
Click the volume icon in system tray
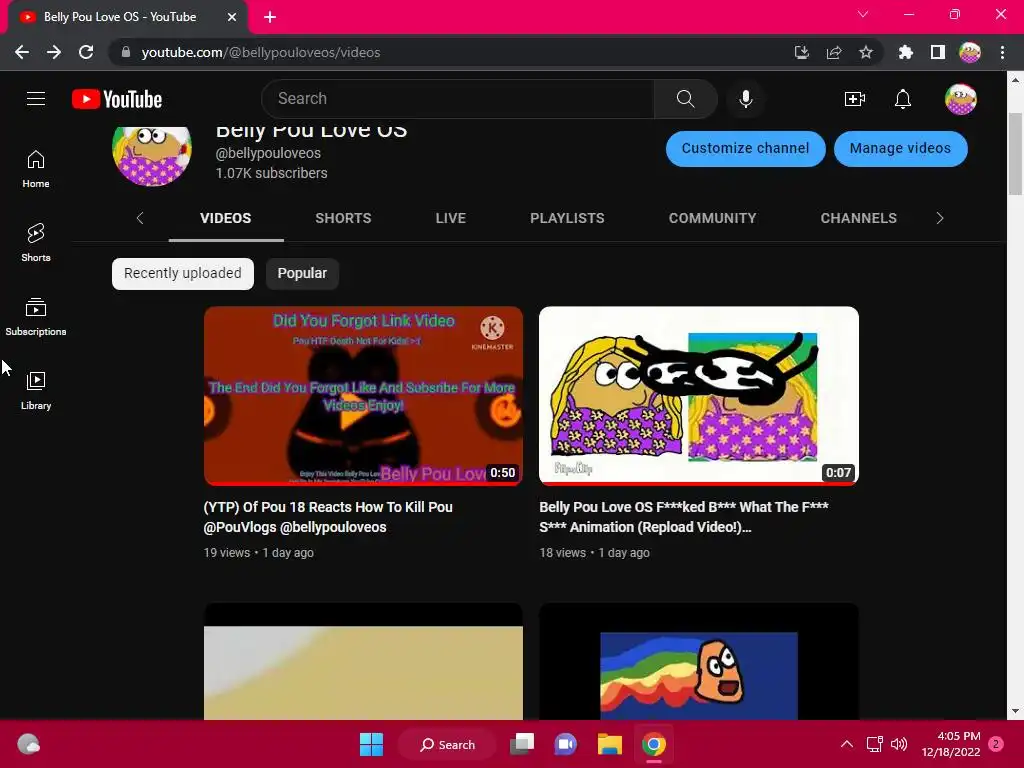[x=899, y=744]
